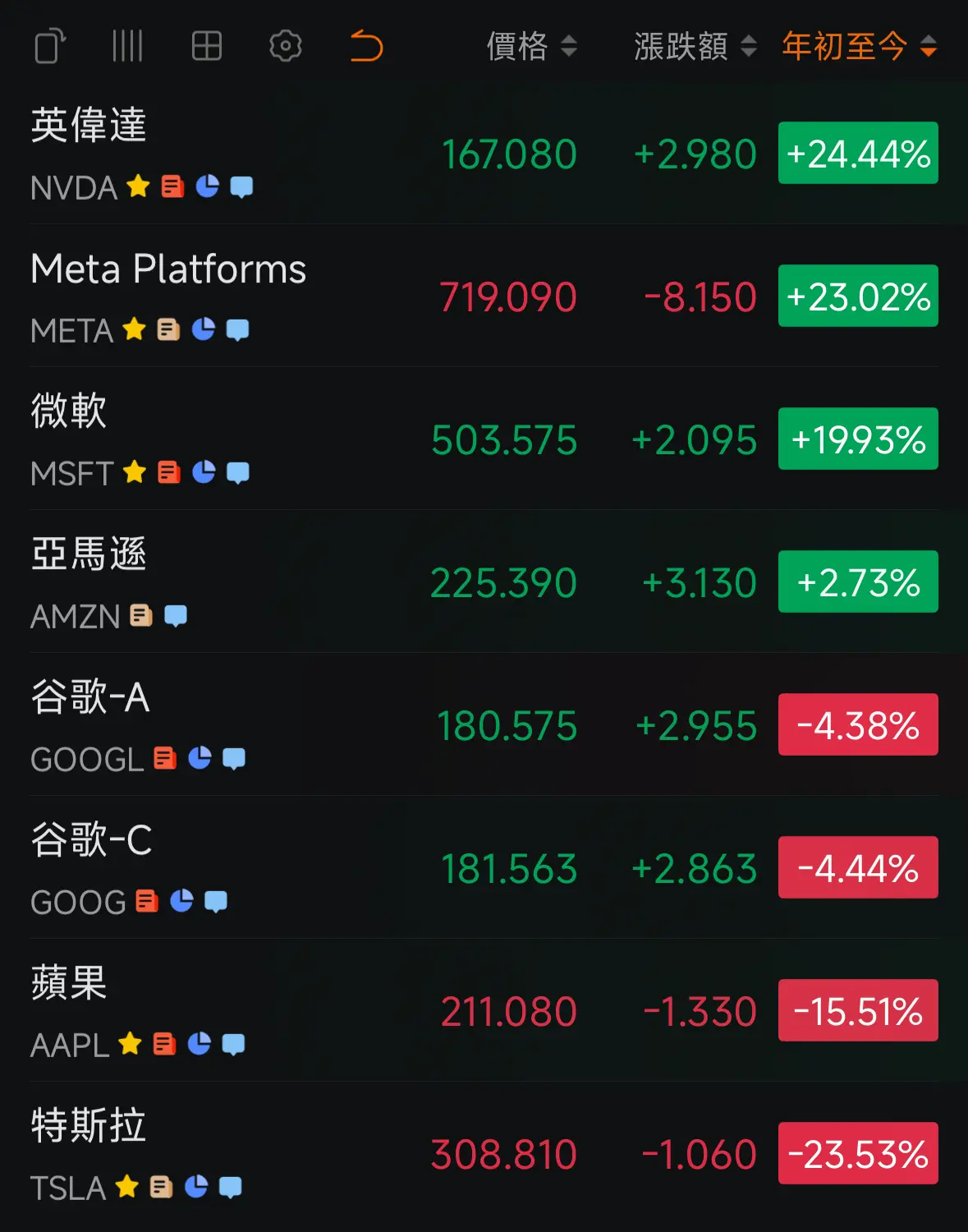Click the orange undo arrow icon
Image resolution: width=968 pixels, height=1232 pixels.
(x=366, y=46)
